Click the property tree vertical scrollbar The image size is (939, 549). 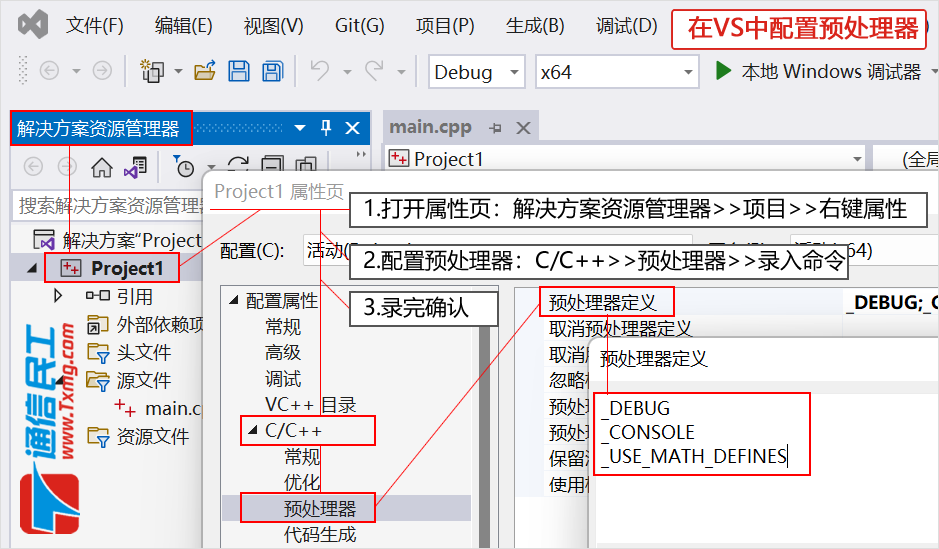pyautogui.click(x=484, y=437)
